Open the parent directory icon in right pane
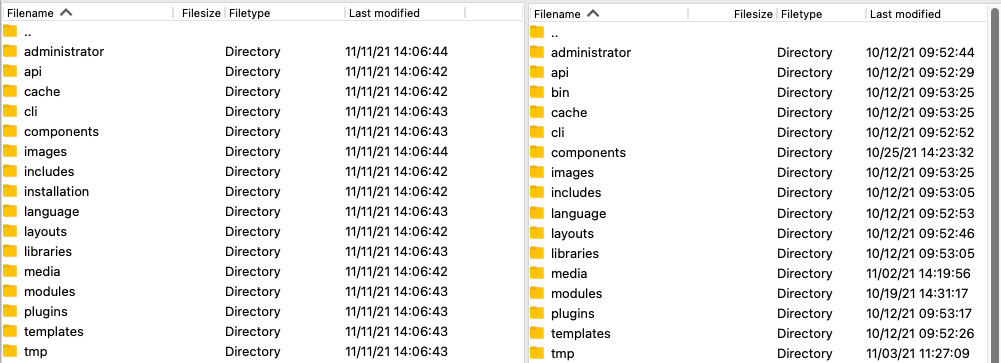 (537, 33)
